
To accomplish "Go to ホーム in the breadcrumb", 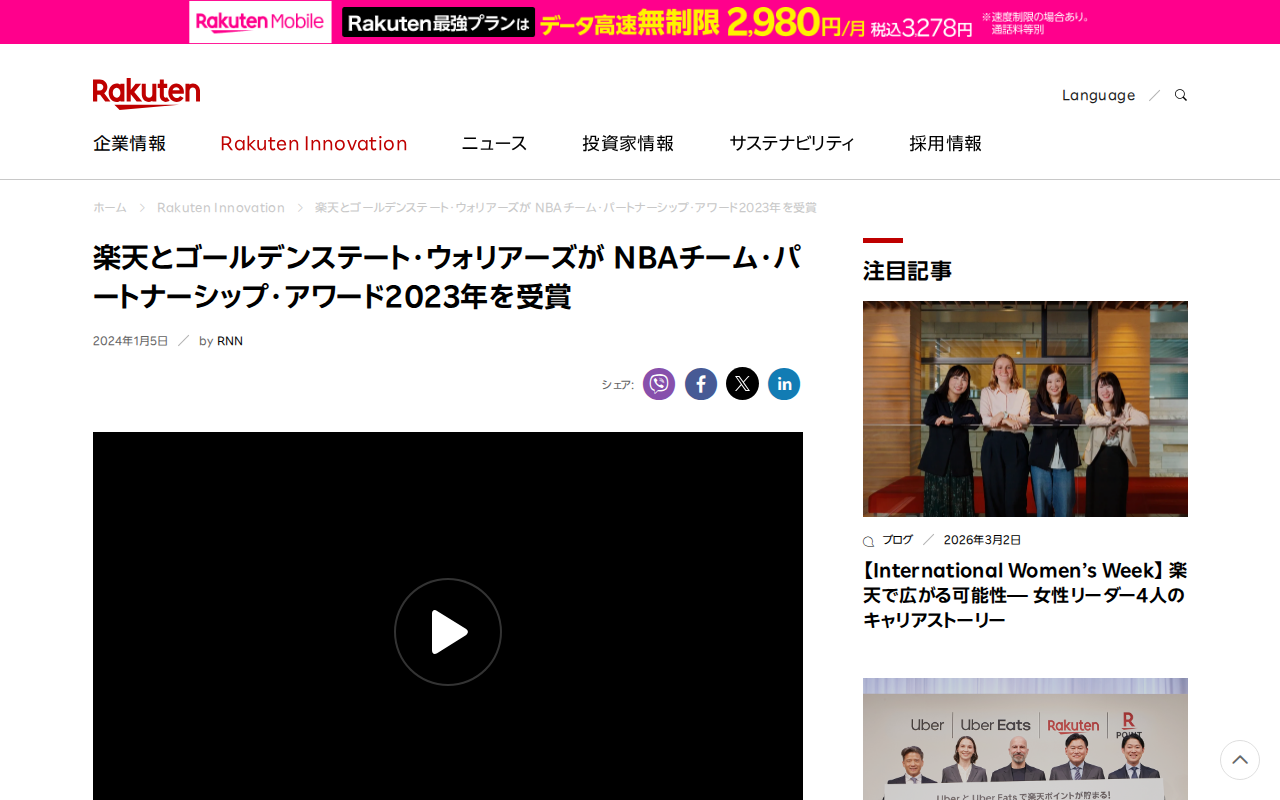I will click(x=110, y=208).
